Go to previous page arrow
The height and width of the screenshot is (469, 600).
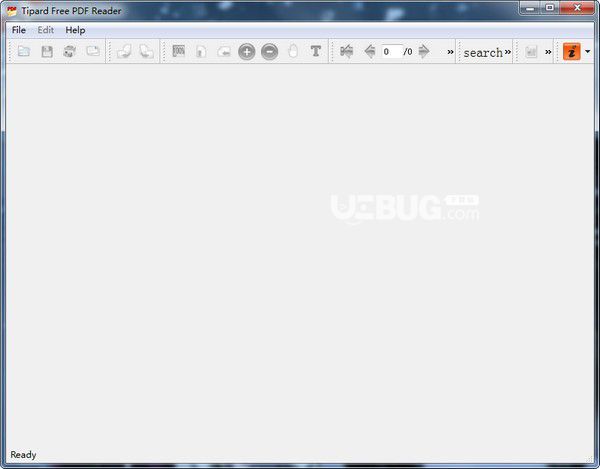[x=370, y=51]
